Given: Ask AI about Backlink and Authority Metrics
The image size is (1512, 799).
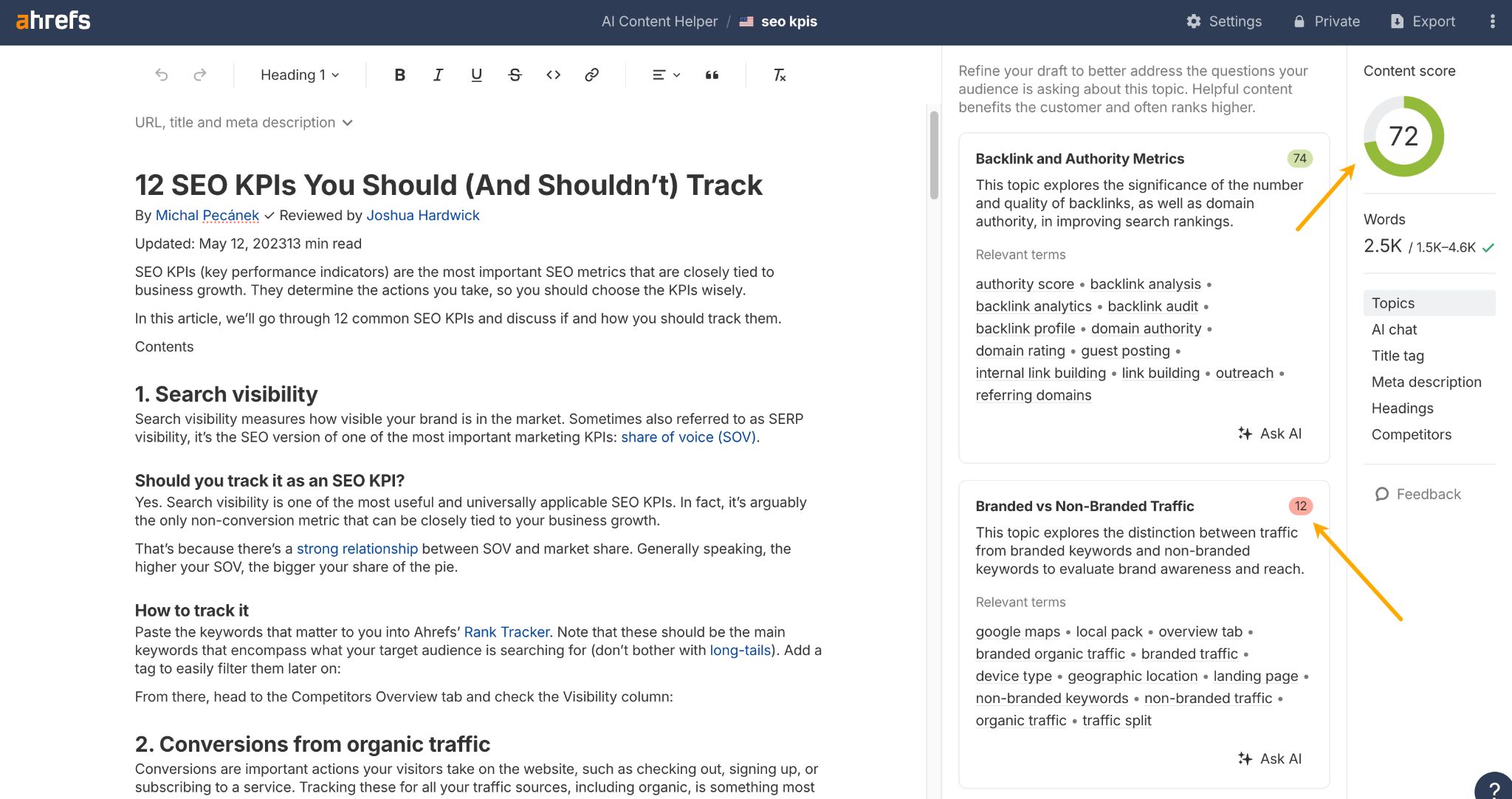Looking at the screenshot, I should tap(1270, 433).
